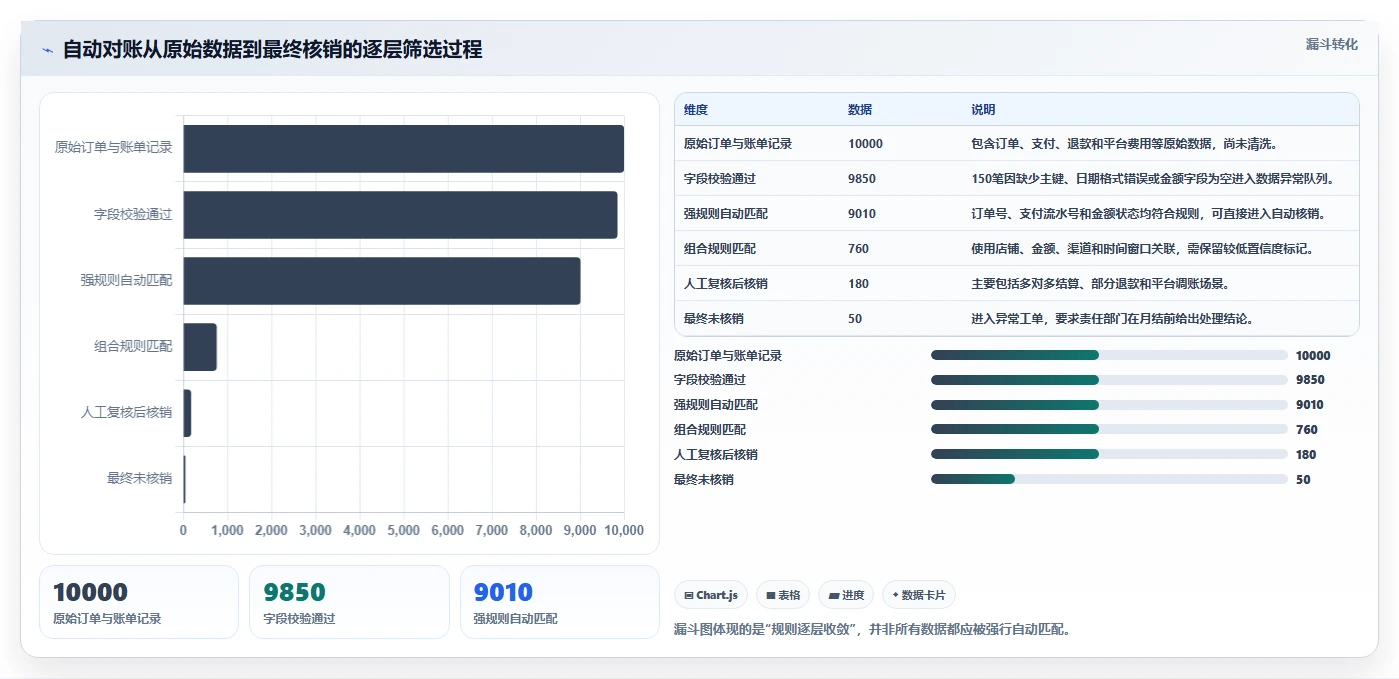The height and width of the screenshot is (679, 1399).
Task: Click the description starting 150笔因缺少主键
Action: click(1153, 179)
